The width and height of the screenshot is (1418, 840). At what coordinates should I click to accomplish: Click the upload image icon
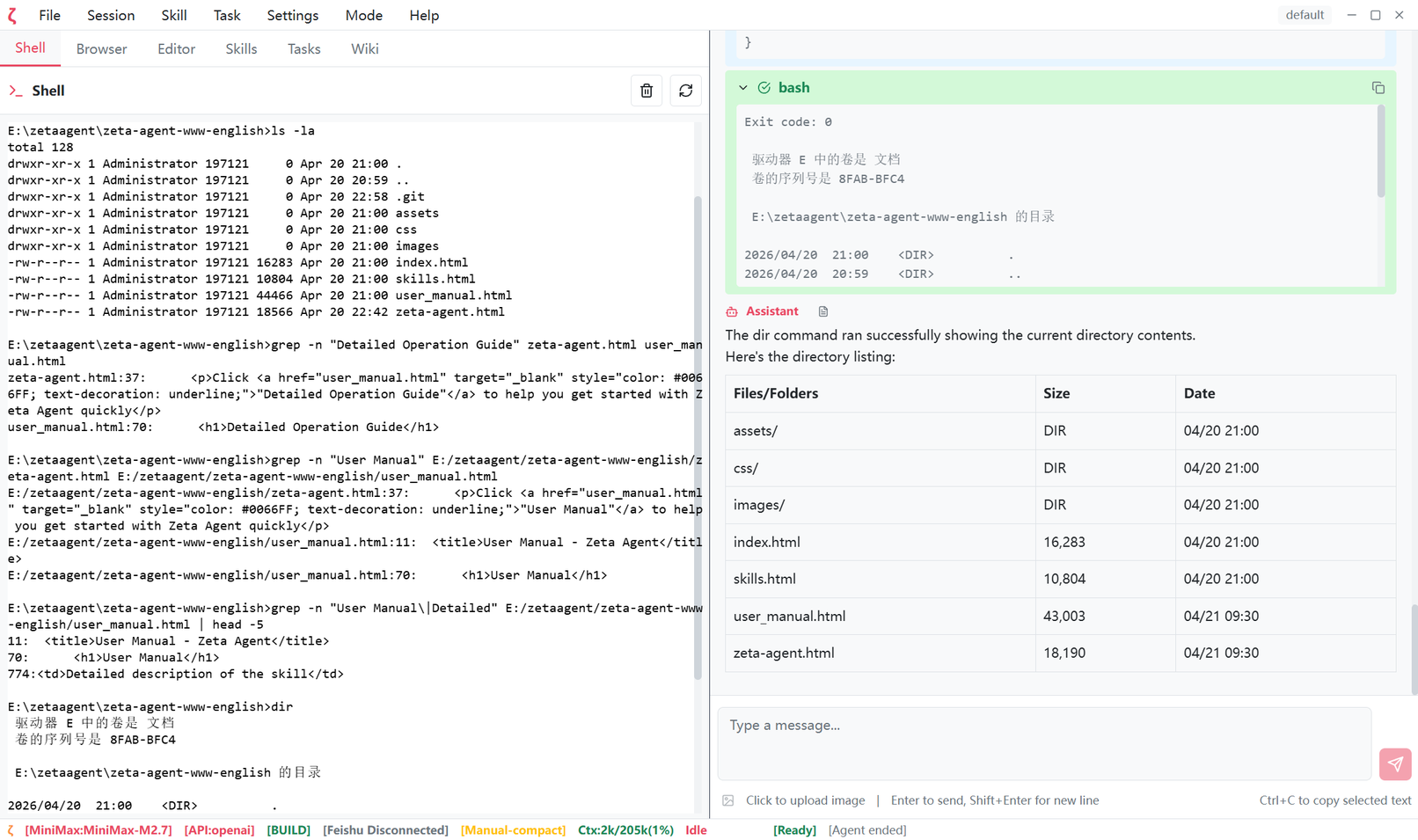pyautogui.click(x=728, y=800)
